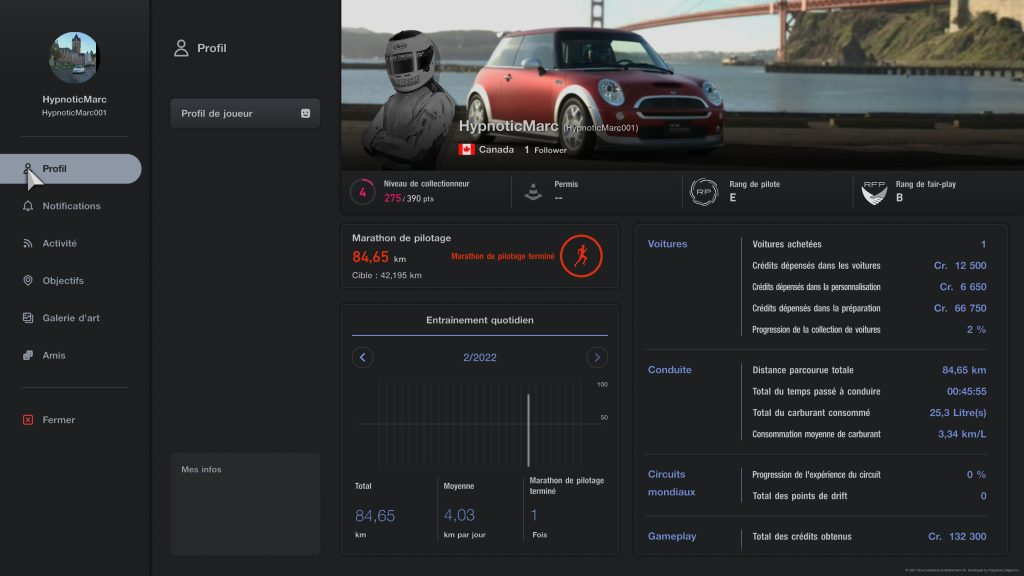Click the Galerie d'art picture icon
This screenshot has height=576, width=1024.
(28, 318)
